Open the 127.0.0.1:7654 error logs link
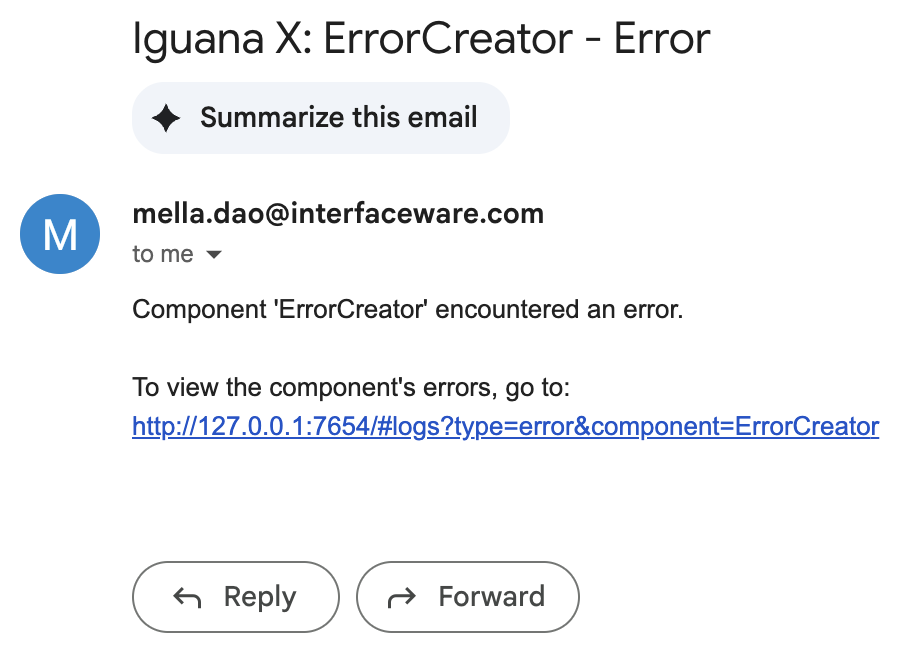 (505, 427)
